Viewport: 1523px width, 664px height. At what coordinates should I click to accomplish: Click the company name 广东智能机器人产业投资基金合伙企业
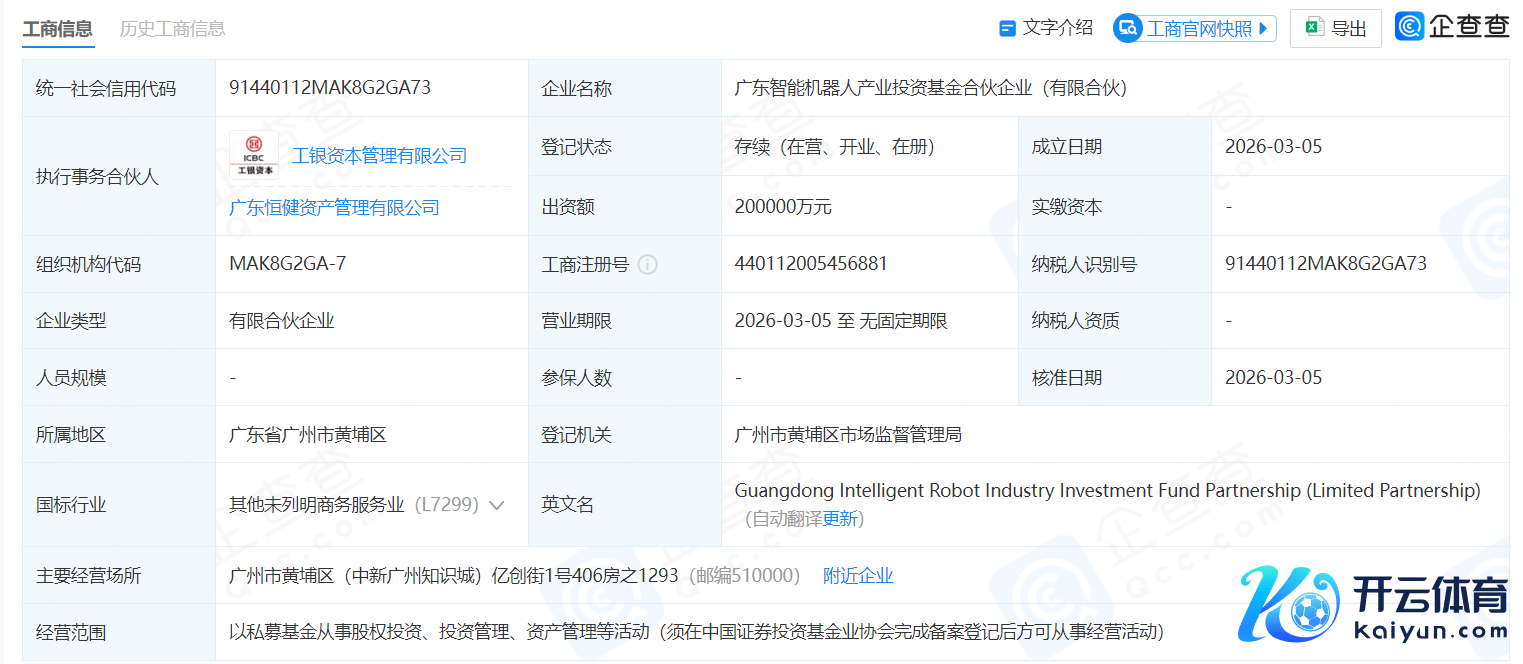pos(930,88)
